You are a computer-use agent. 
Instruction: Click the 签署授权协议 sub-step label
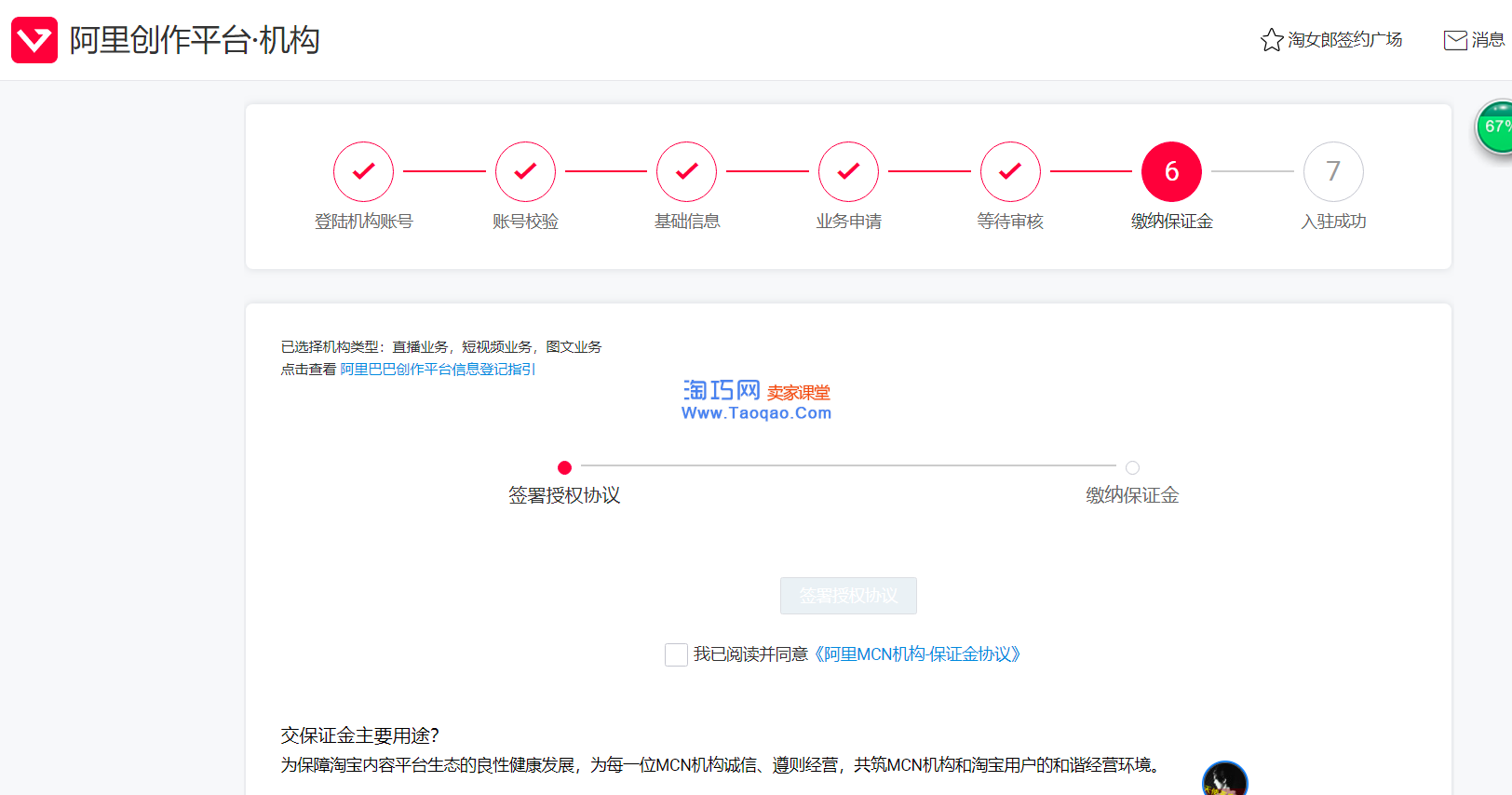pyautogui.click(x=564, y=495)
